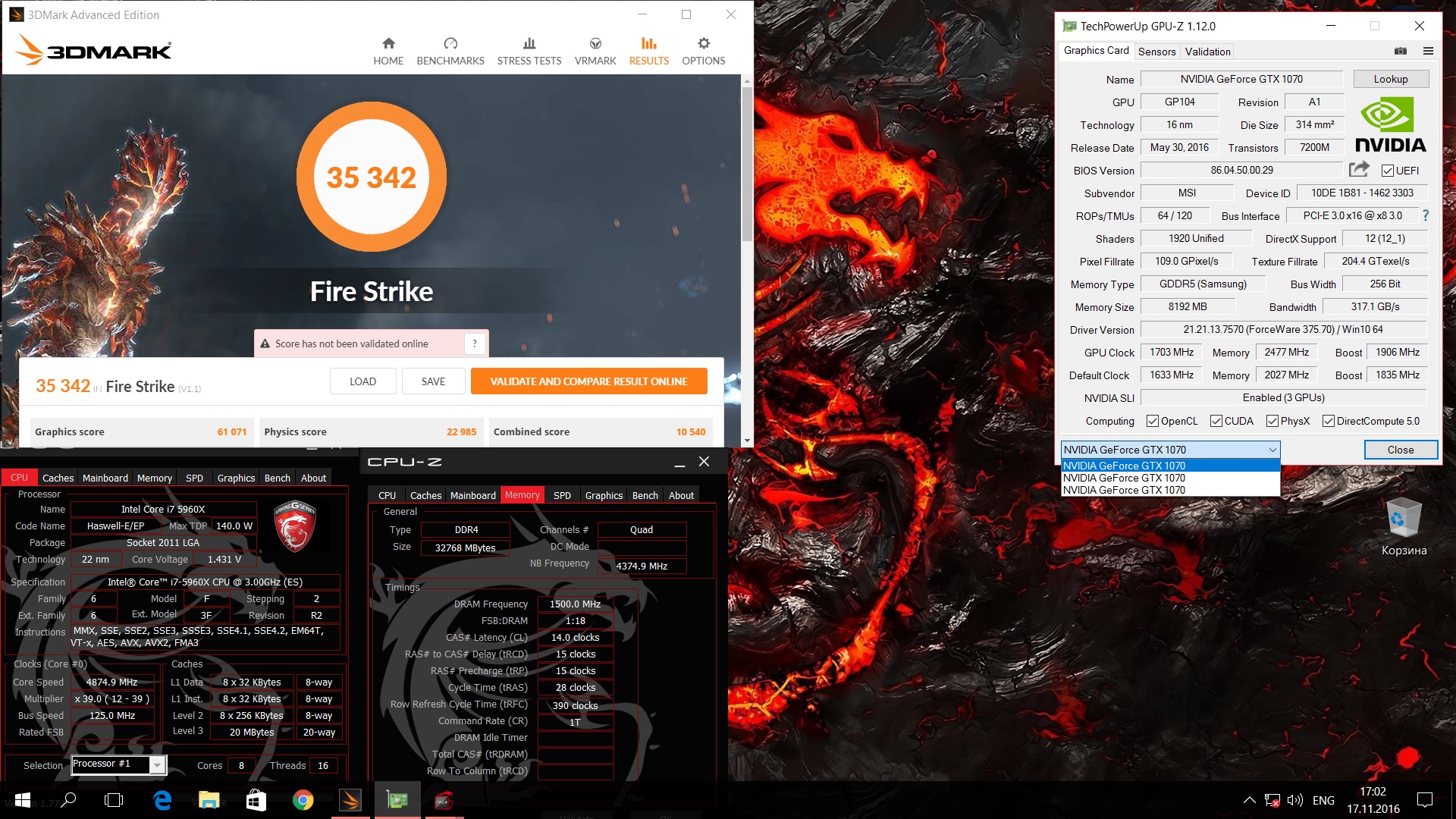Click the warning triangle in validation notice

(x=265, y=344)
